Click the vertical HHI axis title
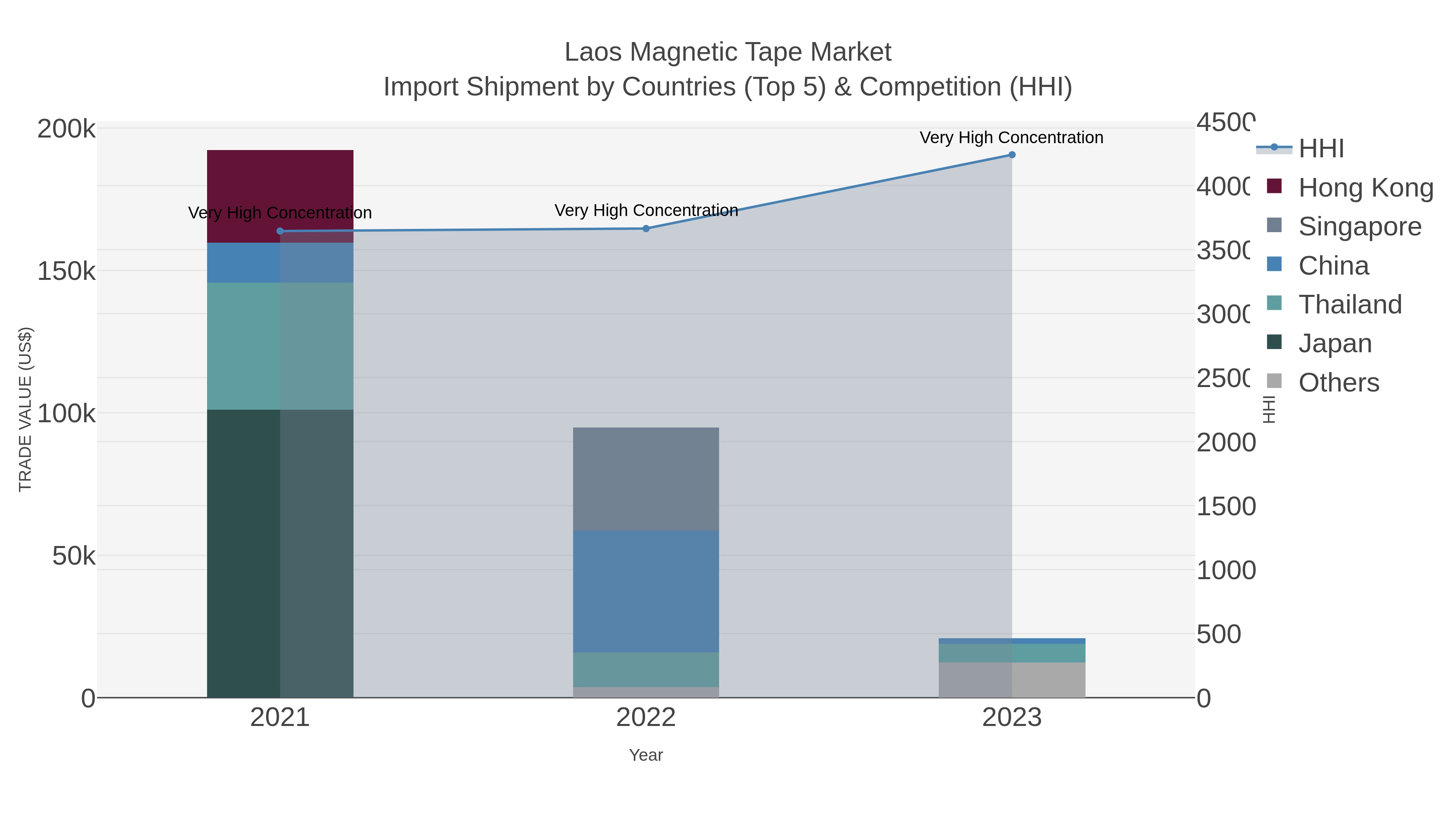This screenshot has height=819, width=1456. coord(1270,409)
